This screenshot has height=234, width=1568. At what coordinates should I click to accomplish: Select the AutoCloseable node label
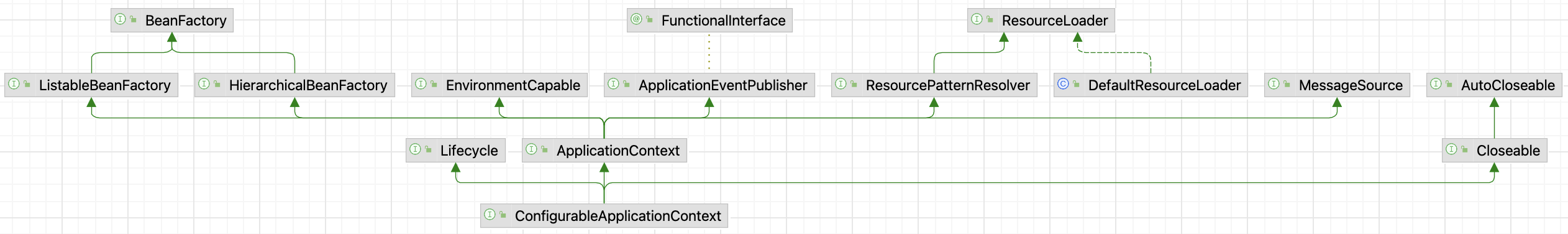click(x=1508, y=85)
